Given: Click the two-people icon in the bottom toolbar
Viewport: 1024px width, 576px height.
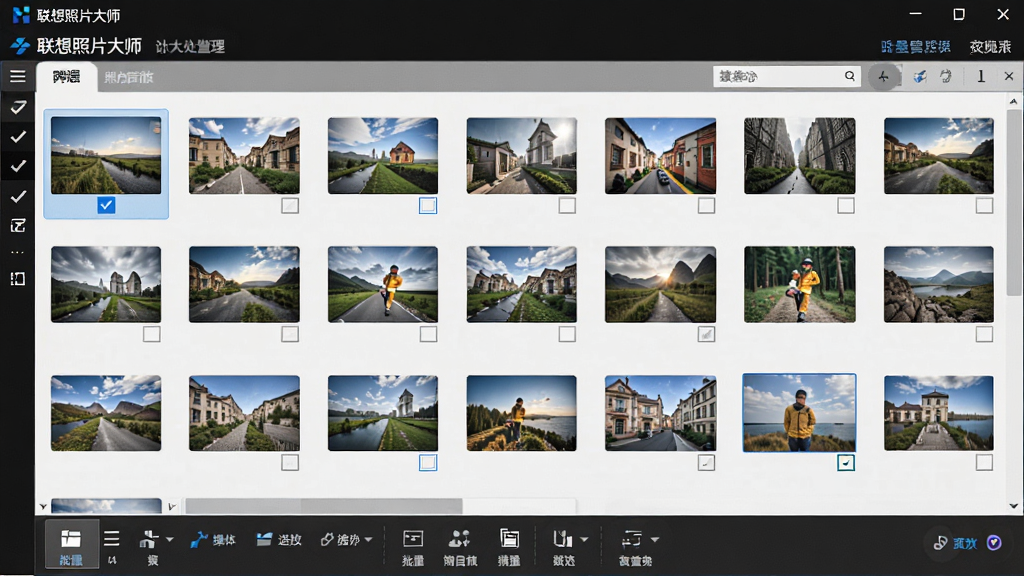Looking at the screenshot, I should click(460, 539).
